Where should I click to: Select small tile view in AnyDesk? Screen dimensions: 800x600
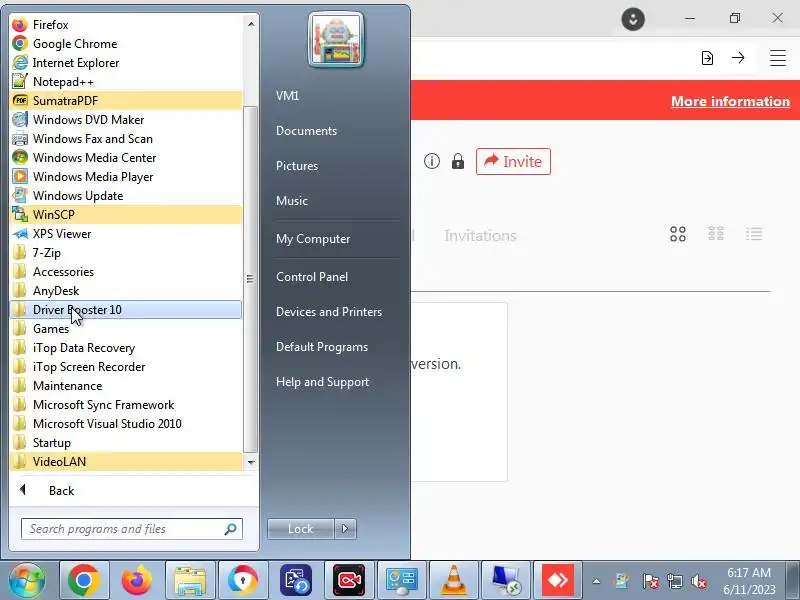(x=716, y=234)
